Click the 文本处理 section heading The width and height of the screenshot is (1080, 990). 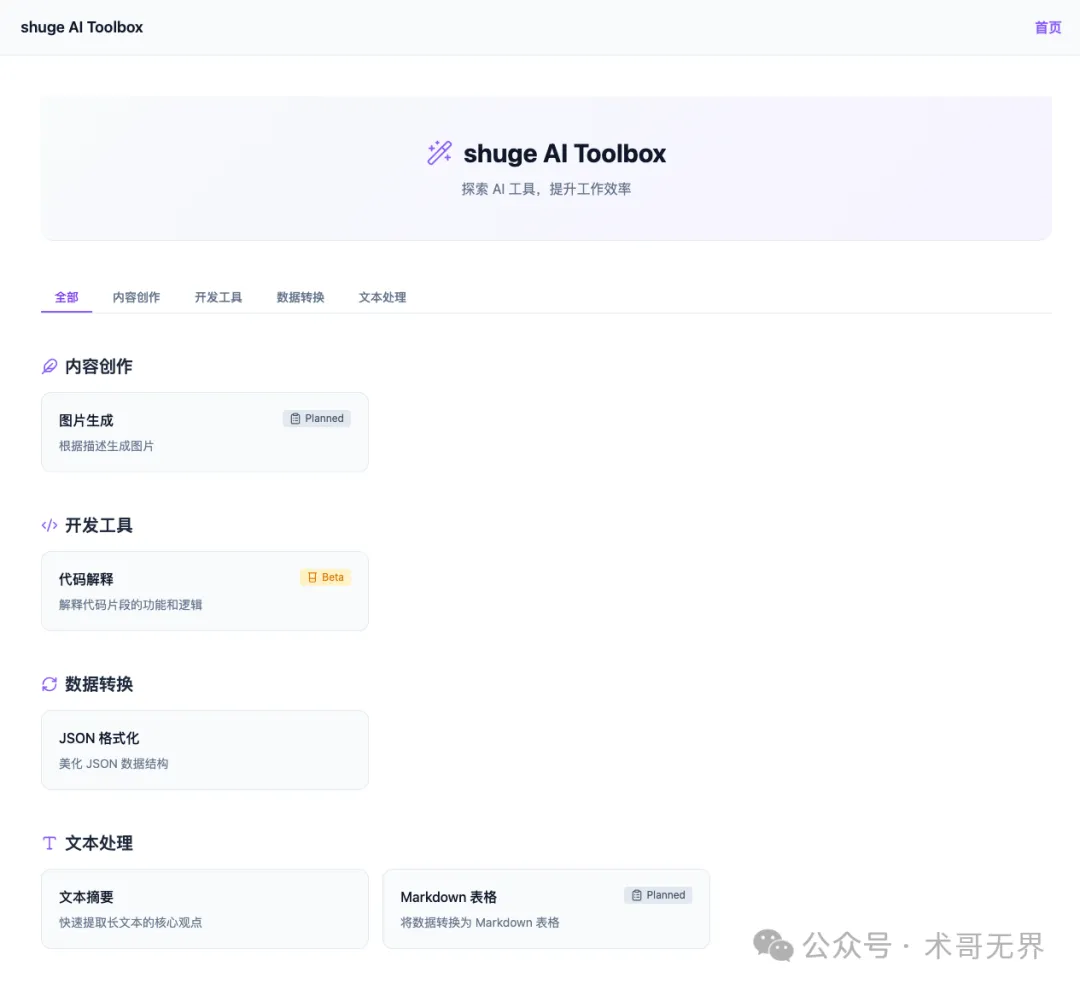click(x=98, y=843)
